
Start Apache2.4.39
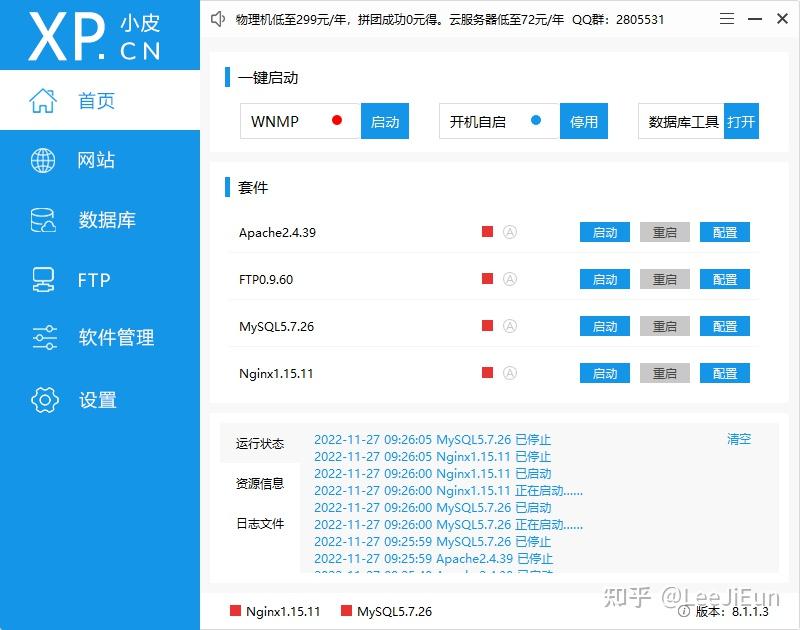tap(605, 232)
